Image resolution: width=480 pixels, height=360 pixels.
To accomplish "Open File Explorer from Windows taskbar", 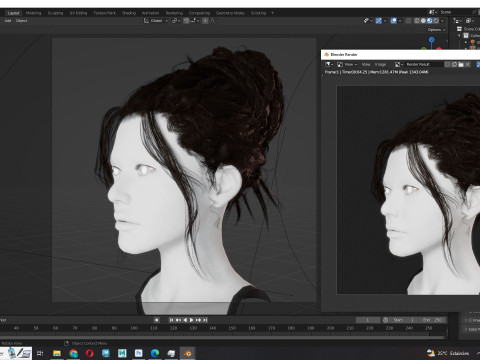I will click(x=57, y=353).
